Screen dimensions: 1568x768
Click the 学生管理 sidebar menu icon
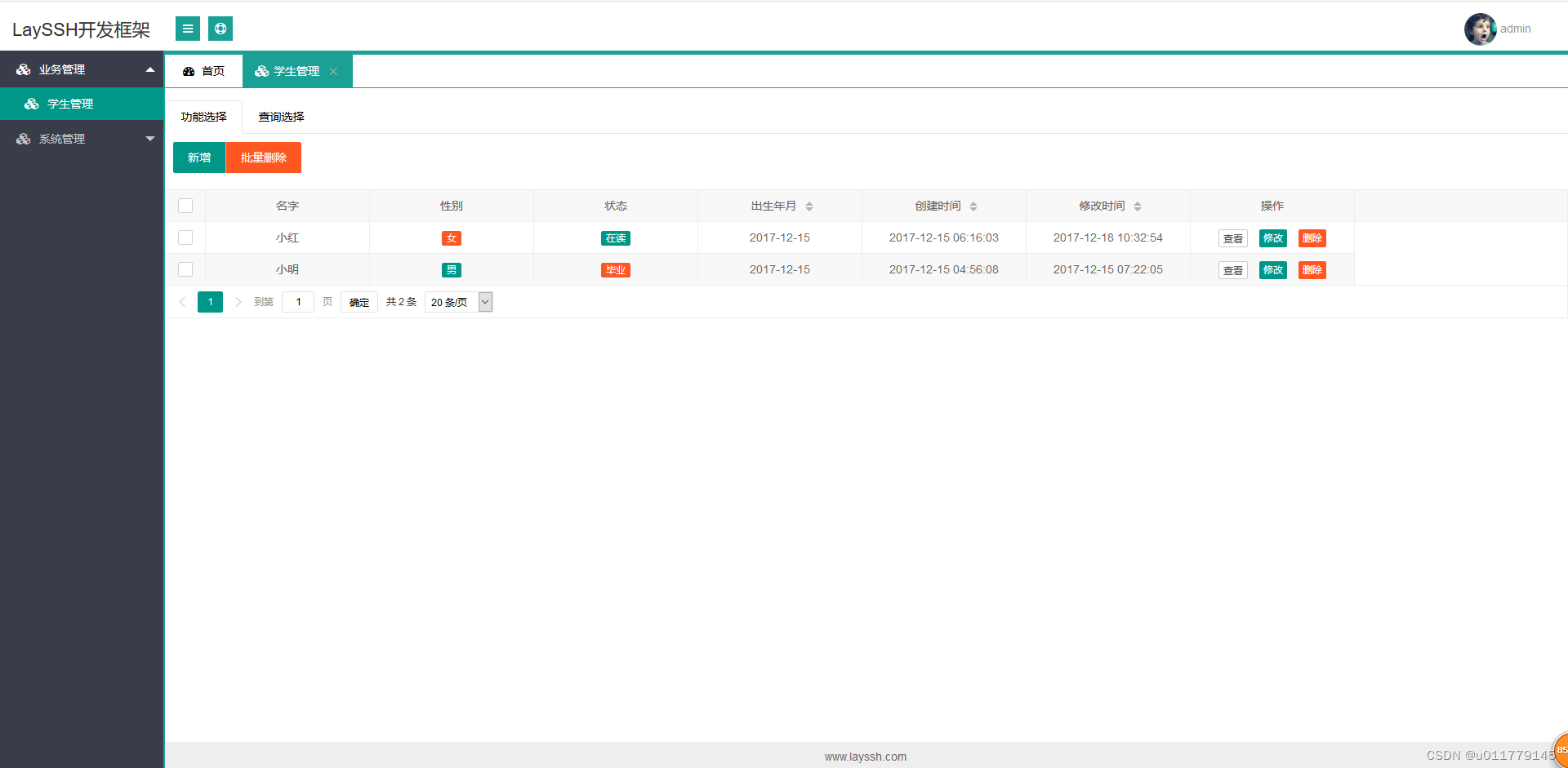[x=31, y=104]
